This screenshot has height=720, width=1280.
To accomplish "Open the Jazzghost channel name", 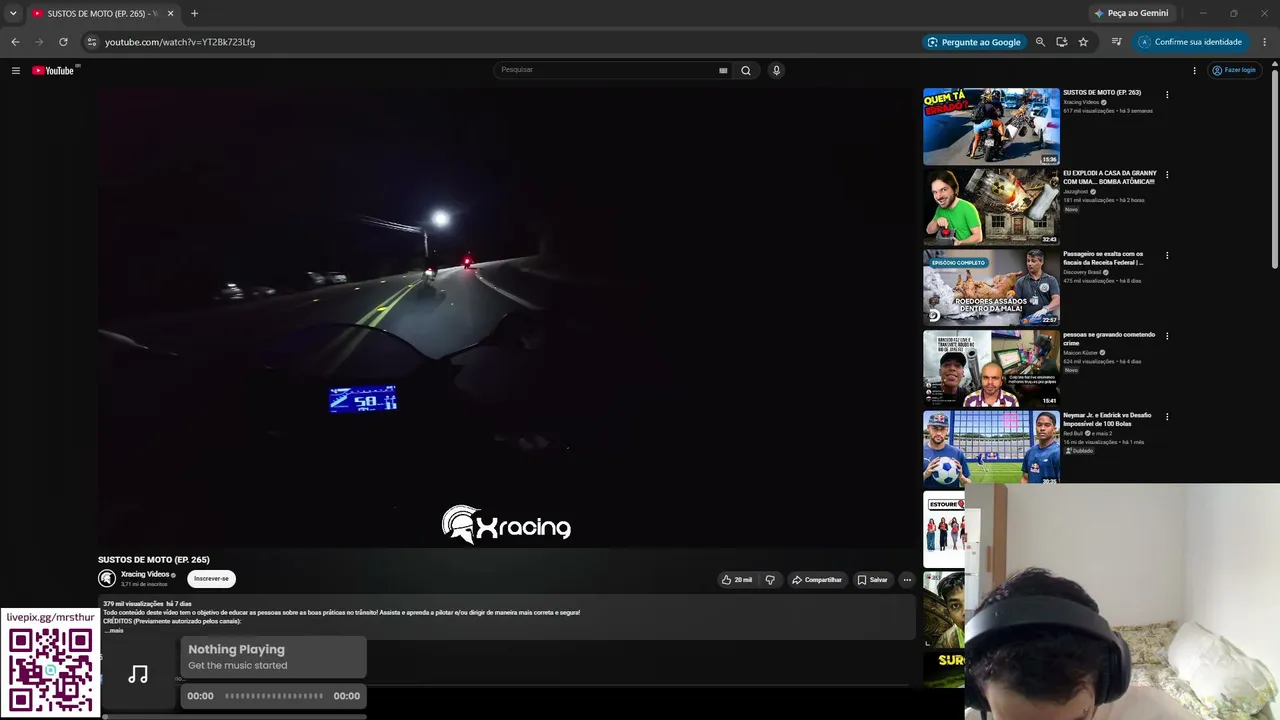I will pyautogui.click(x=1076, y=191).
